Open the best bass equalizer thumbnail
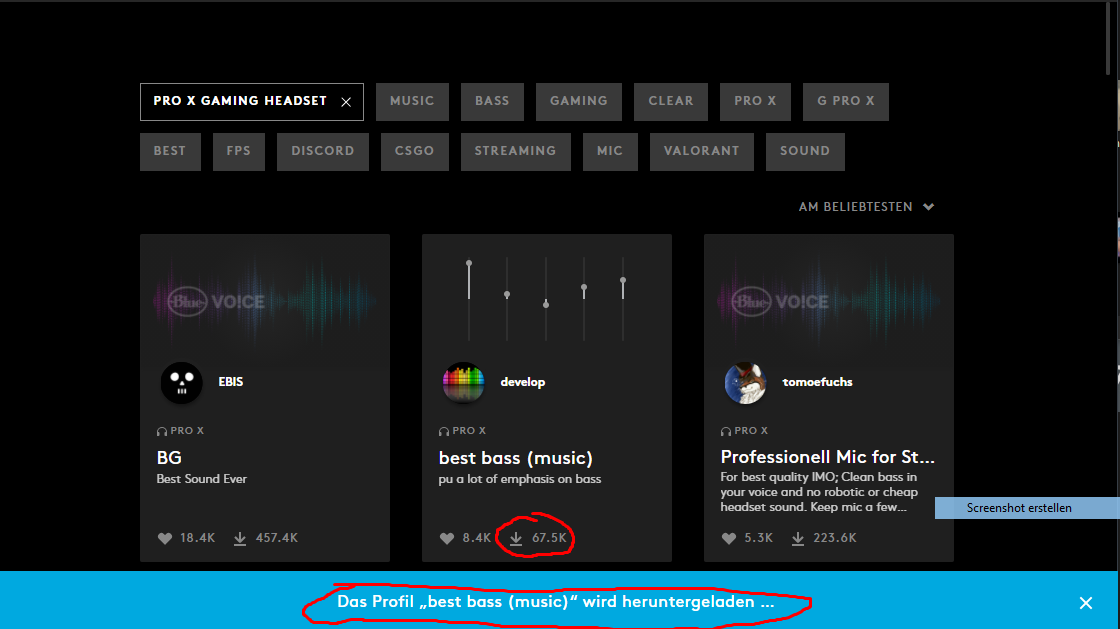Screen dimensions: 1120x629 tap(546, 298)
